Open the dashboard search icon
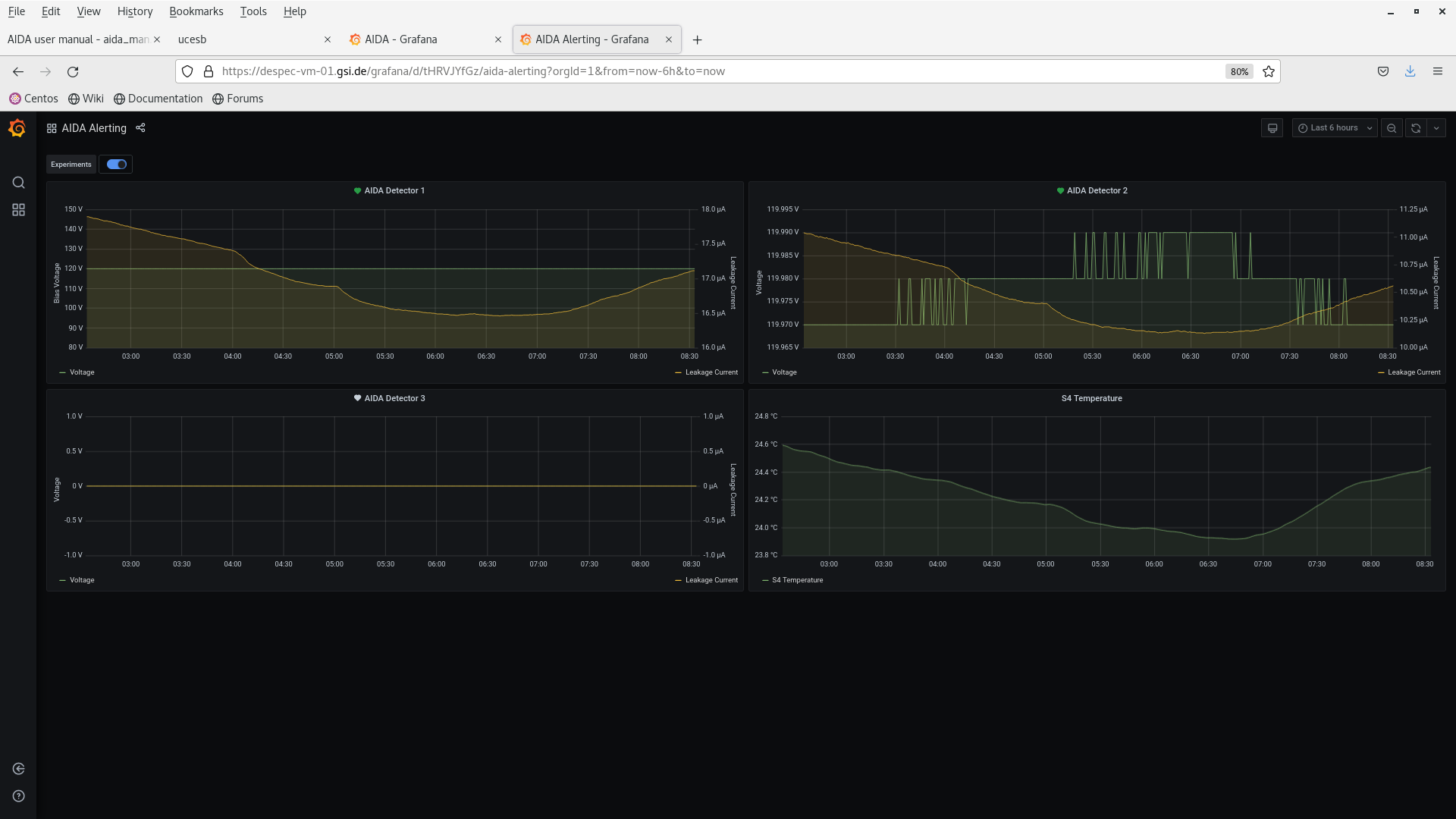 tap(18, 183)
